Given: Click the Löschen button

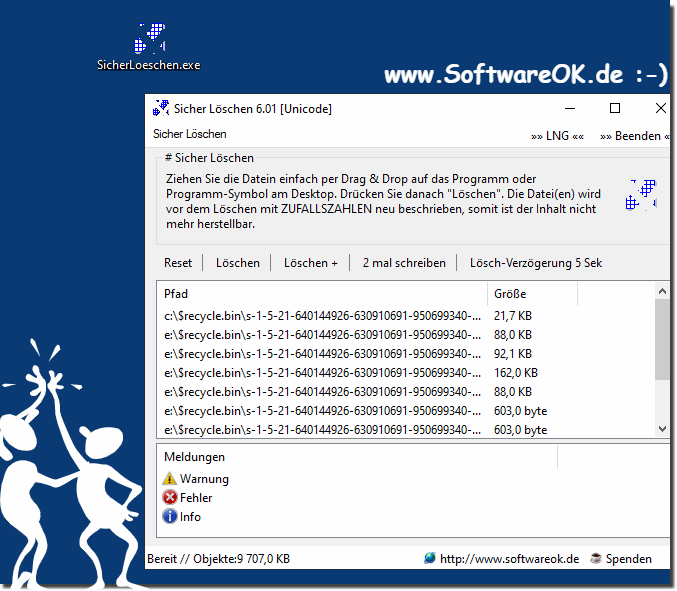Looking at the screenshot, I should click(237, 263).
